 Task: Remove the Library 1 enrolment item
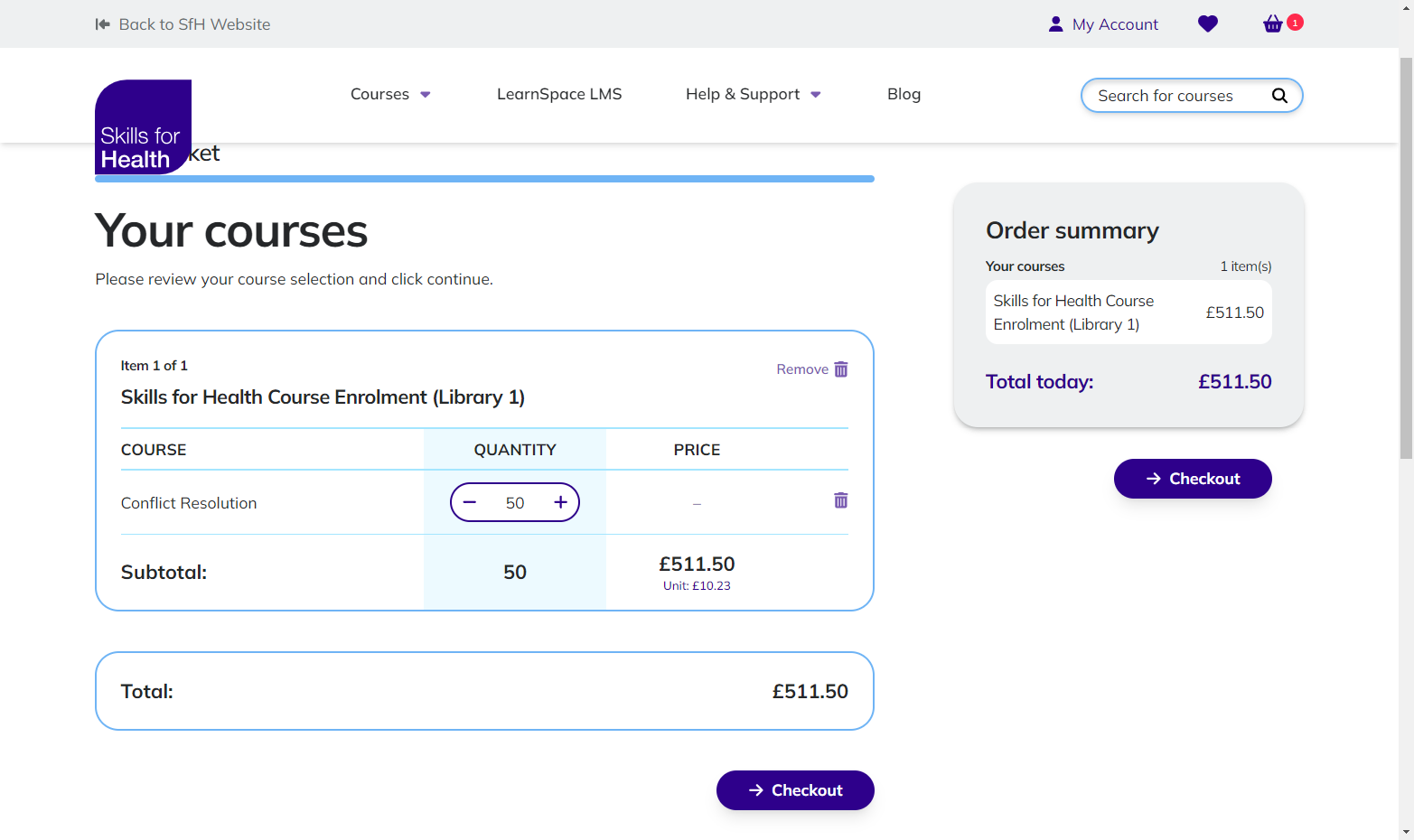[812, 369]
